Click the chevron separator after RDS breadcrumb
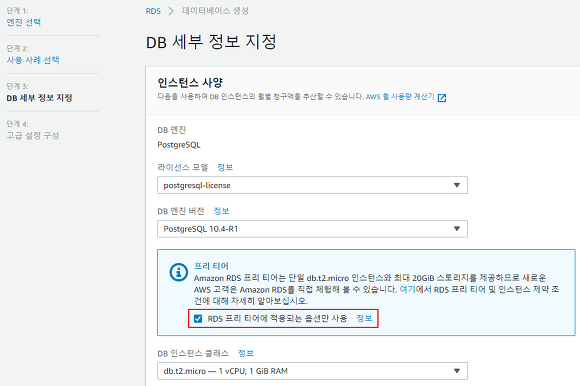580x386 pixels. pyautogui.click(x=171, y=11)
